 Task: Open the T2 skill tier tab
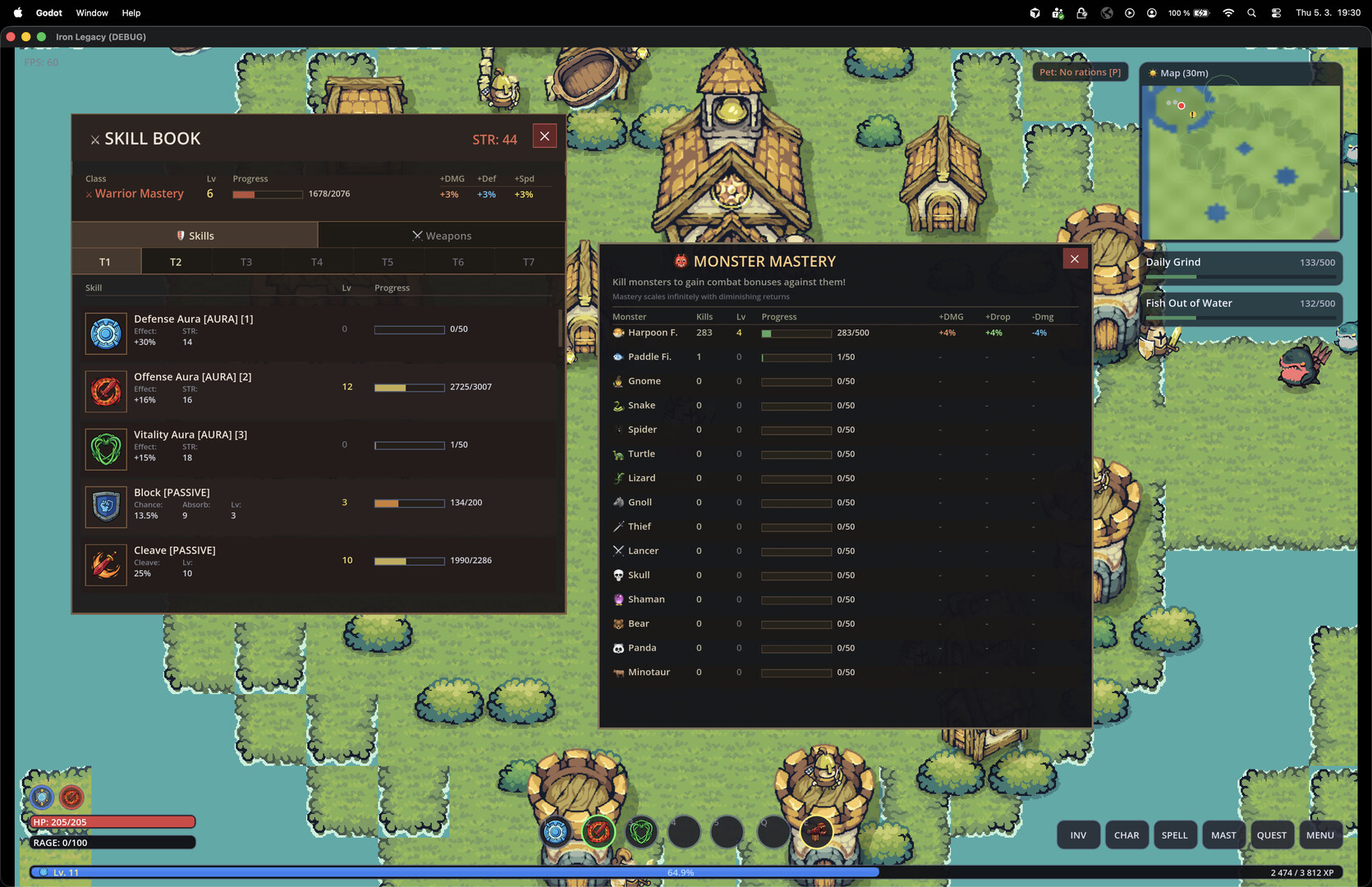(x=176, y=262)
